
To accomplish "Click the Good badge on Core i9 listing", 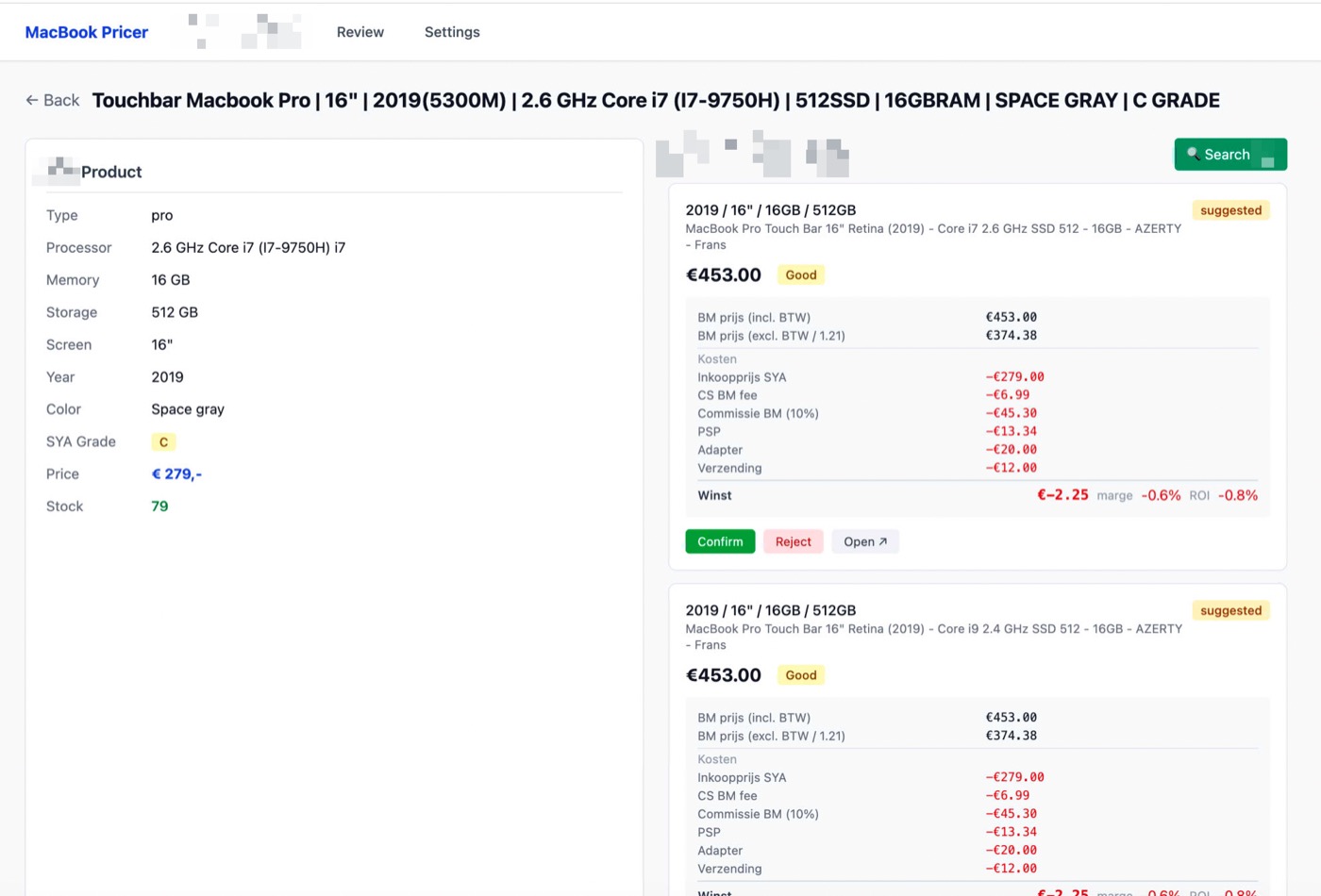I will [800, 674].
